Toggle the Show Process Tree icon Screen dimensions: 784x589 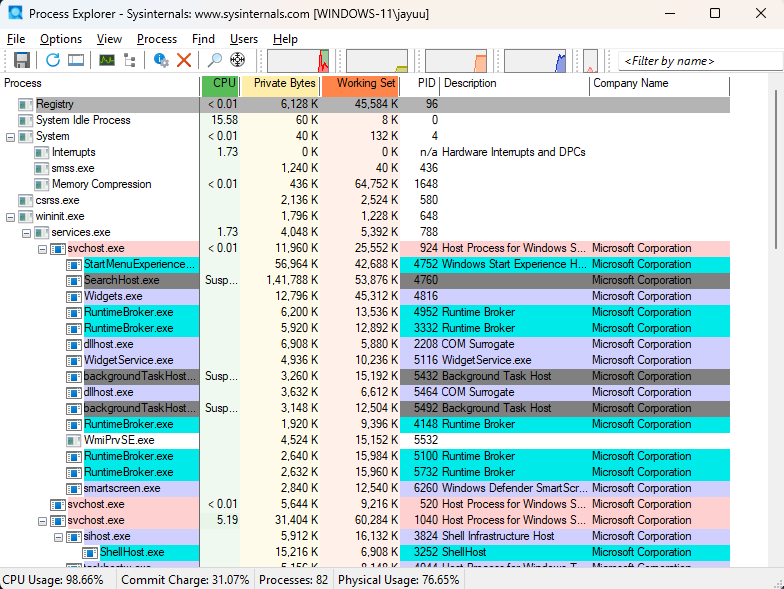coord(130,60)
